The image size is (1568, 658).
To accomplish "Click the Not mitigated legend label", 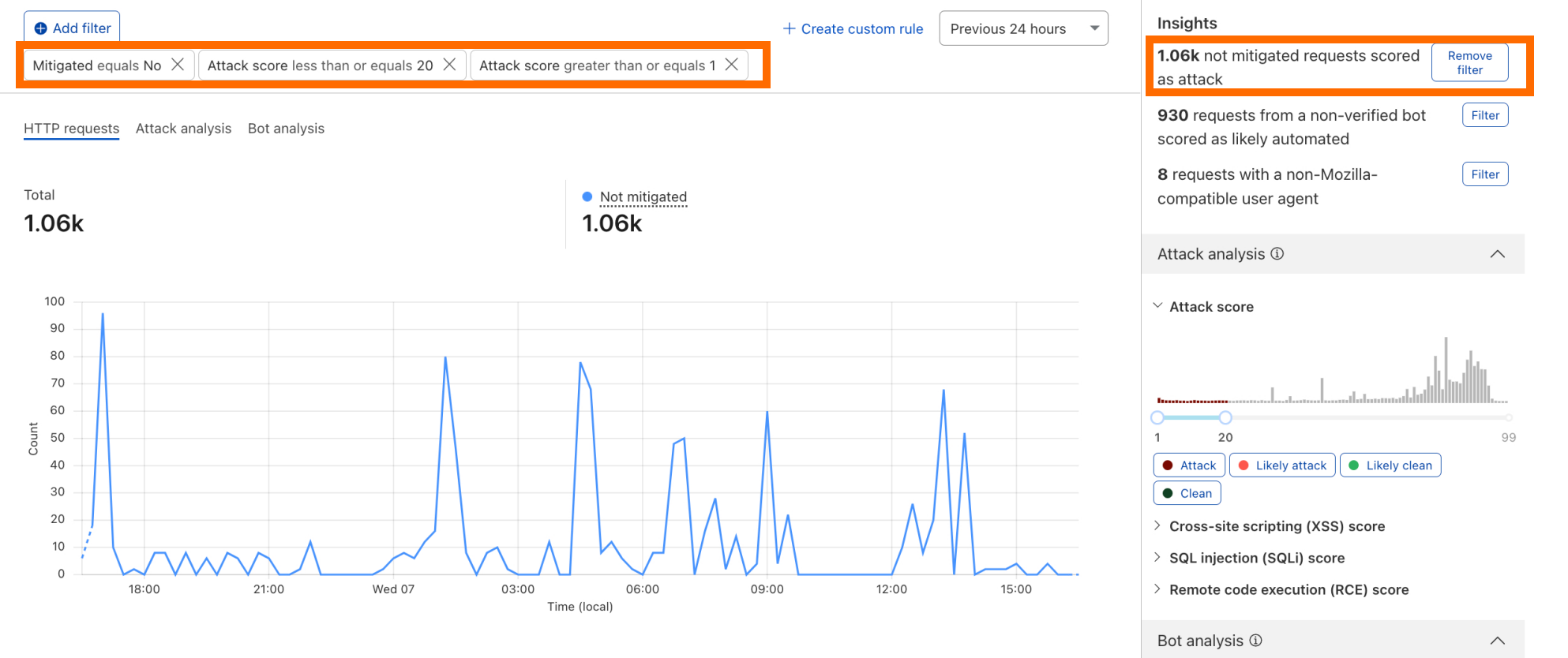I will (643, 196).
